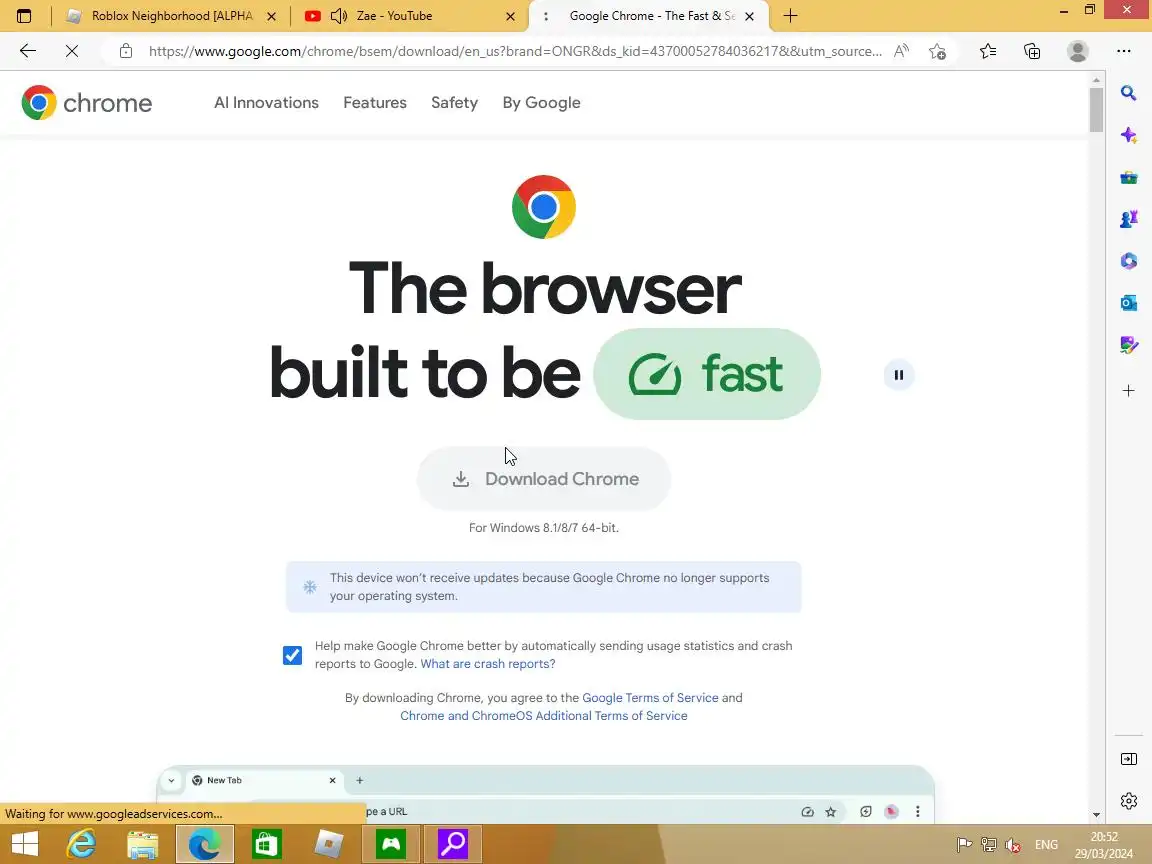Open Action Center flag icon
1152x864 pixels.
tap(965, 845)
